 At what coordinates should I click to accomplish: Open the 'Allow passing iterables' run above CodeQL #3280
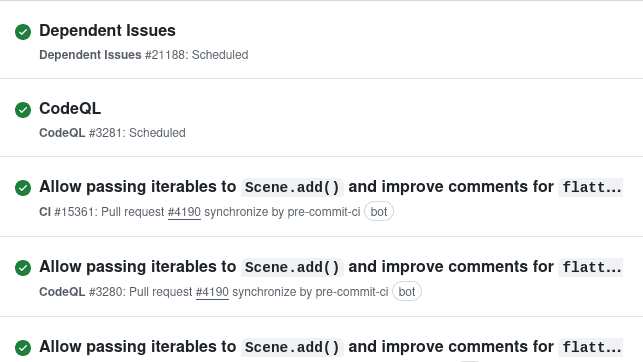331,267
